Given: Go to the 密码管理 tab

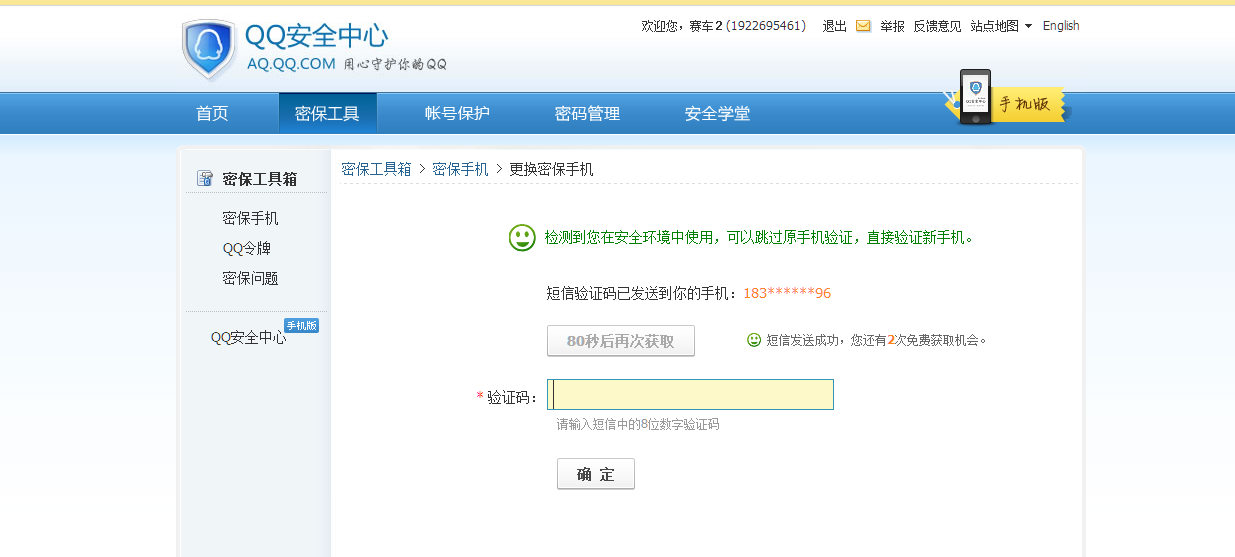Looking at the screenshot, I should pyautogui.click(x=587, y=114).
